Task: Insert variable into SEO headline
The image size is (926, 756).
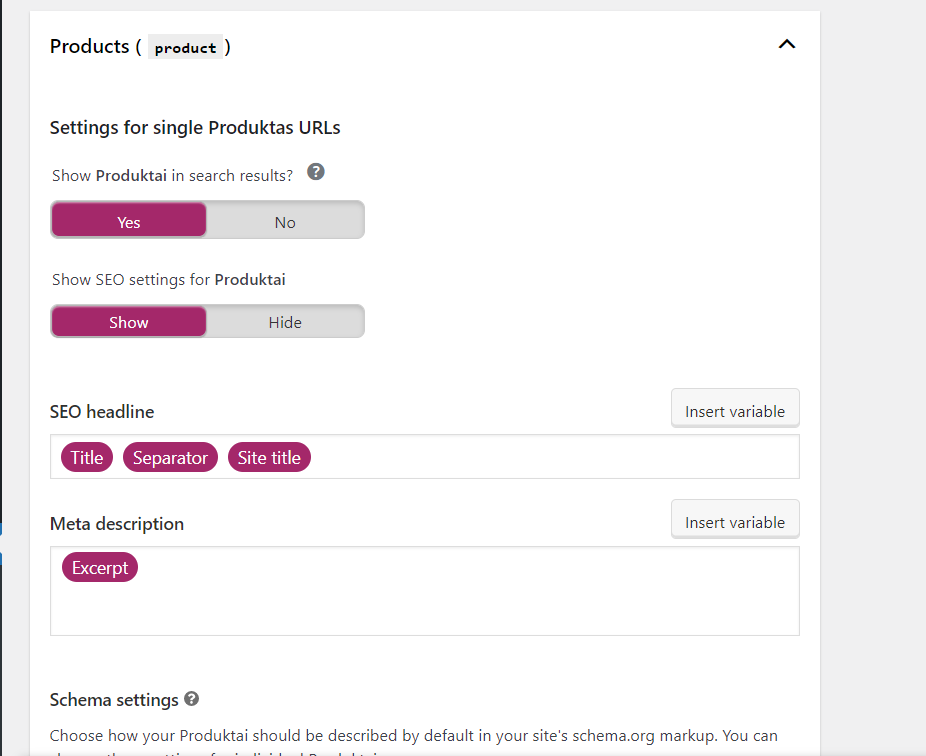Action: (x=734, y=410)
